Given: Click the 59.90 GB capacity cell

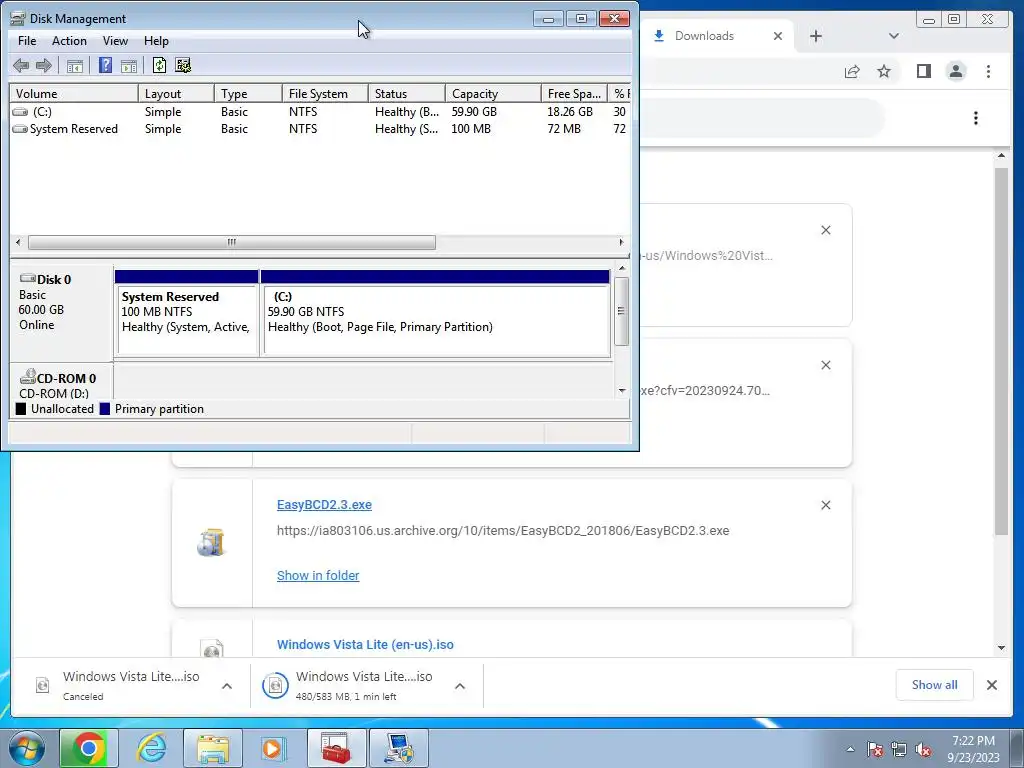Looking at the screenshot, I should coord(474,112).
